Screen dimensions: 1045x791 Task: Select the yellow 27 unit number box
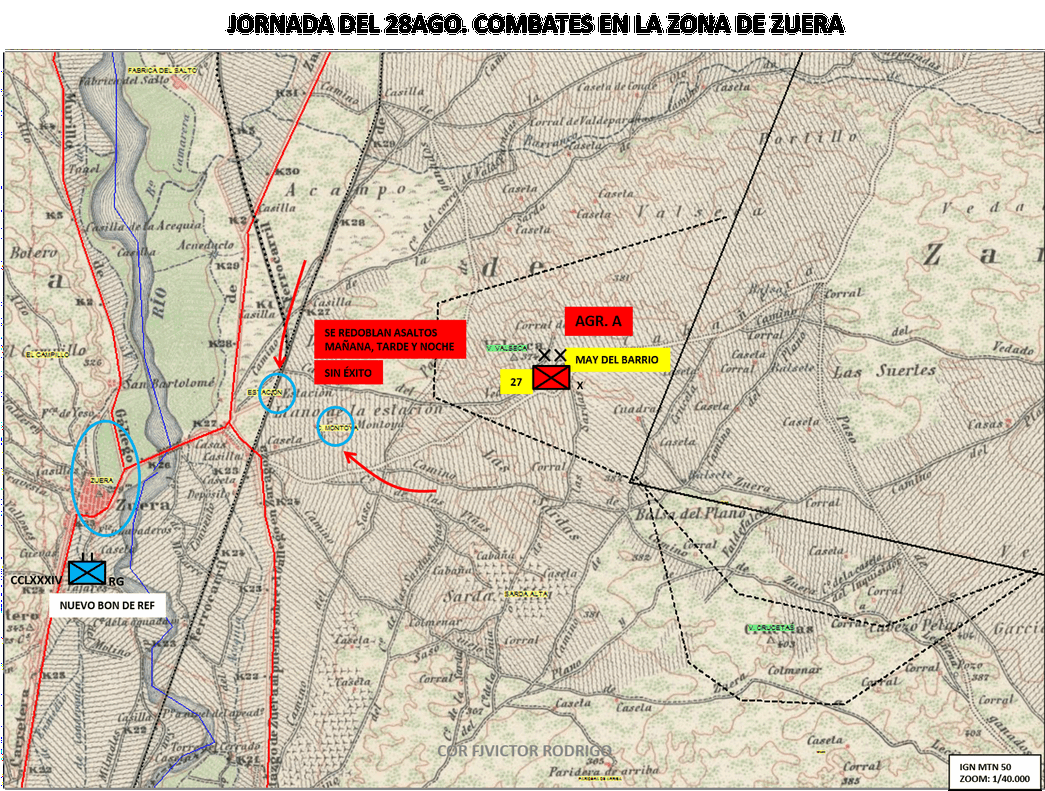(x=517, y=382)
